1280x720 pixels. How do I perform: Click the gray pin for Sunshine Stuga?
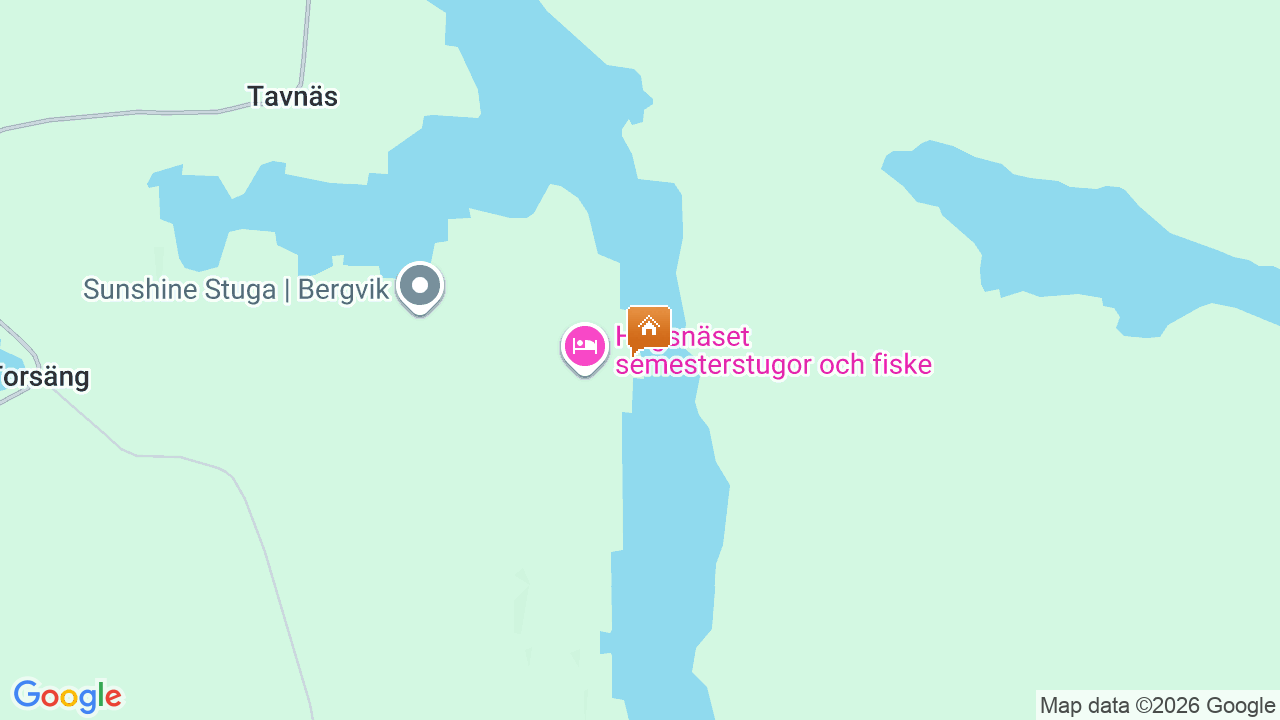pos(420,287)
